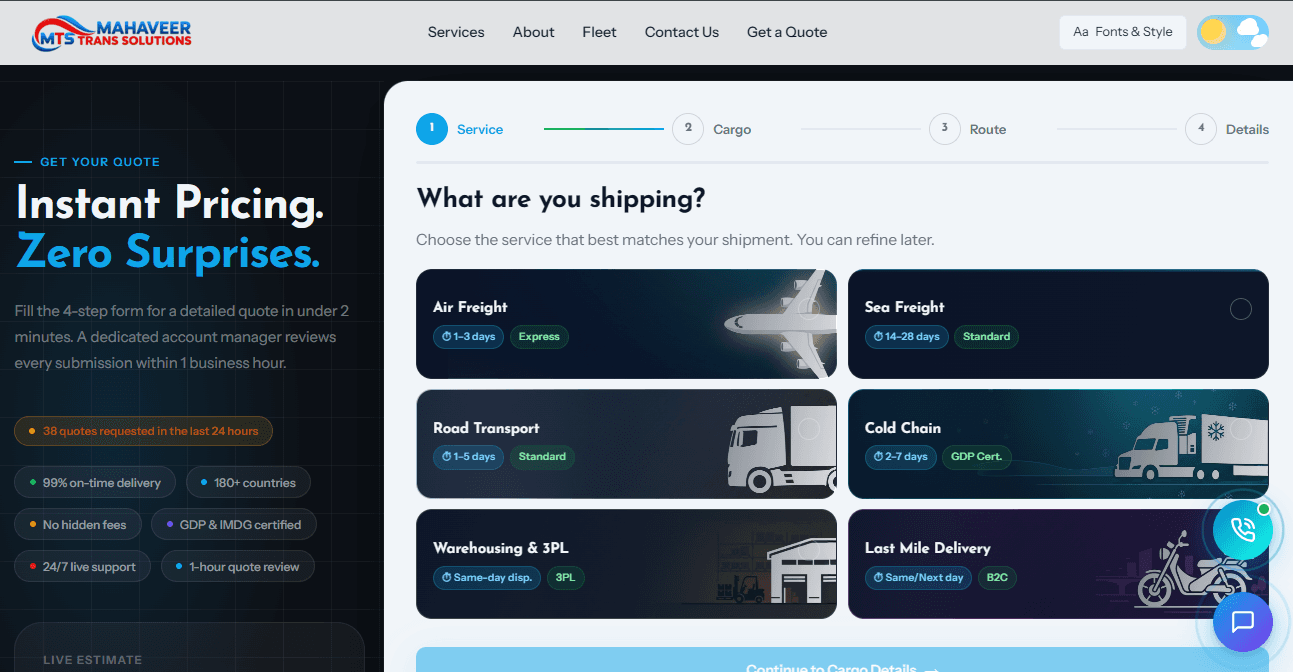This screenshot has width=1293, height=672.
Task: Open the Fleet nav item
Action: pyautogui.click(x=600, y=32)
